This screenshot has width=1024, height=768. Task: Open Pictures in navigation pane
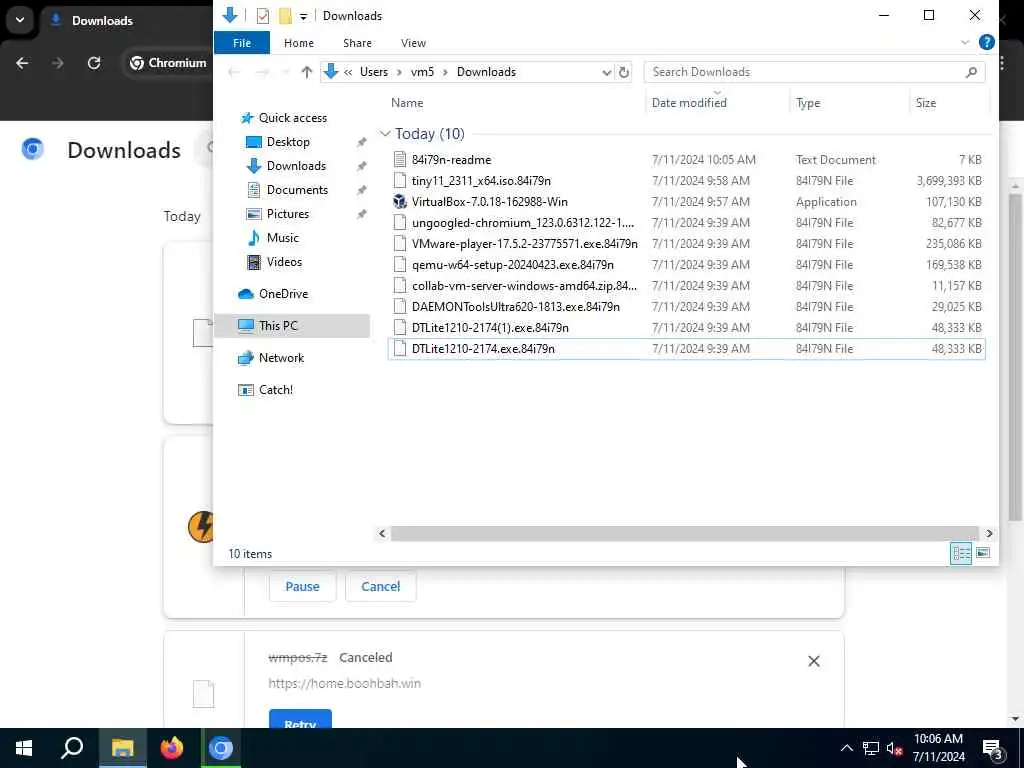[287, 214]
